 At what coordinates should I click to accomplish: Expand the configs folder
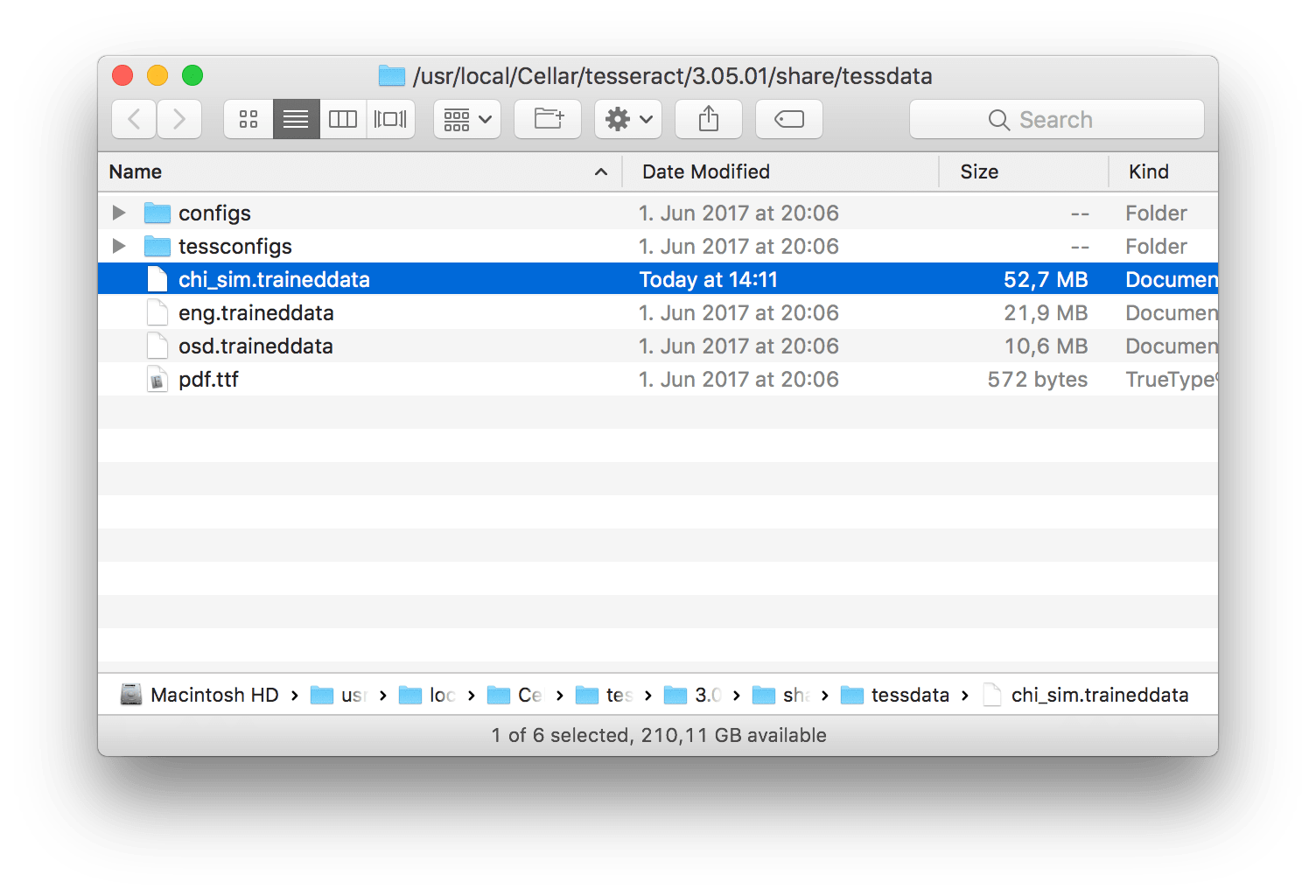coord(119,213)
